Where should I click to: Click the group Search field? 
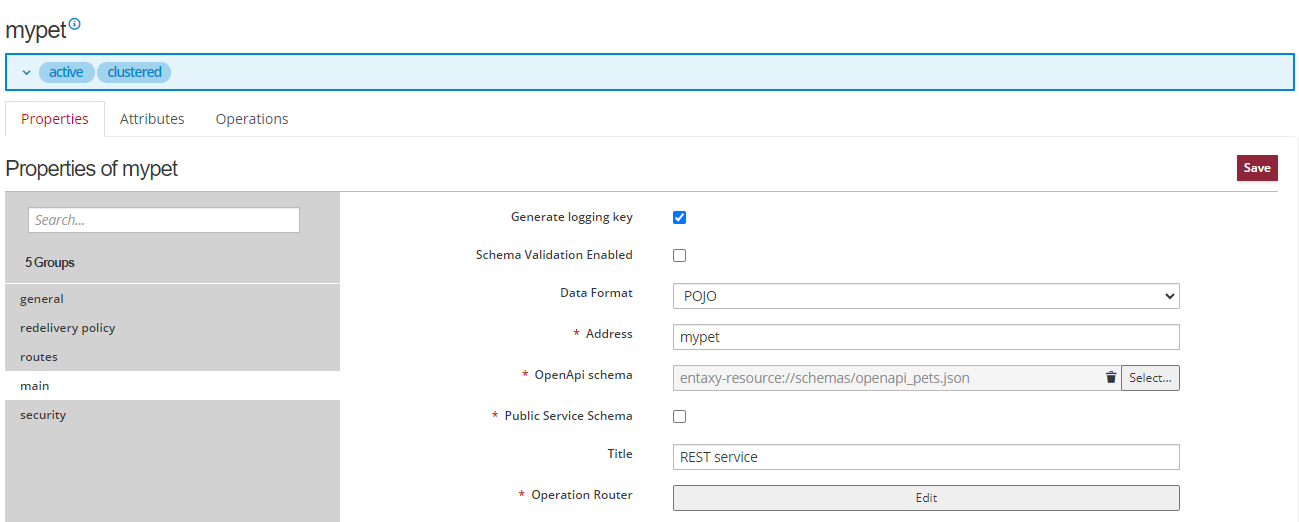(x=164, y=221)
